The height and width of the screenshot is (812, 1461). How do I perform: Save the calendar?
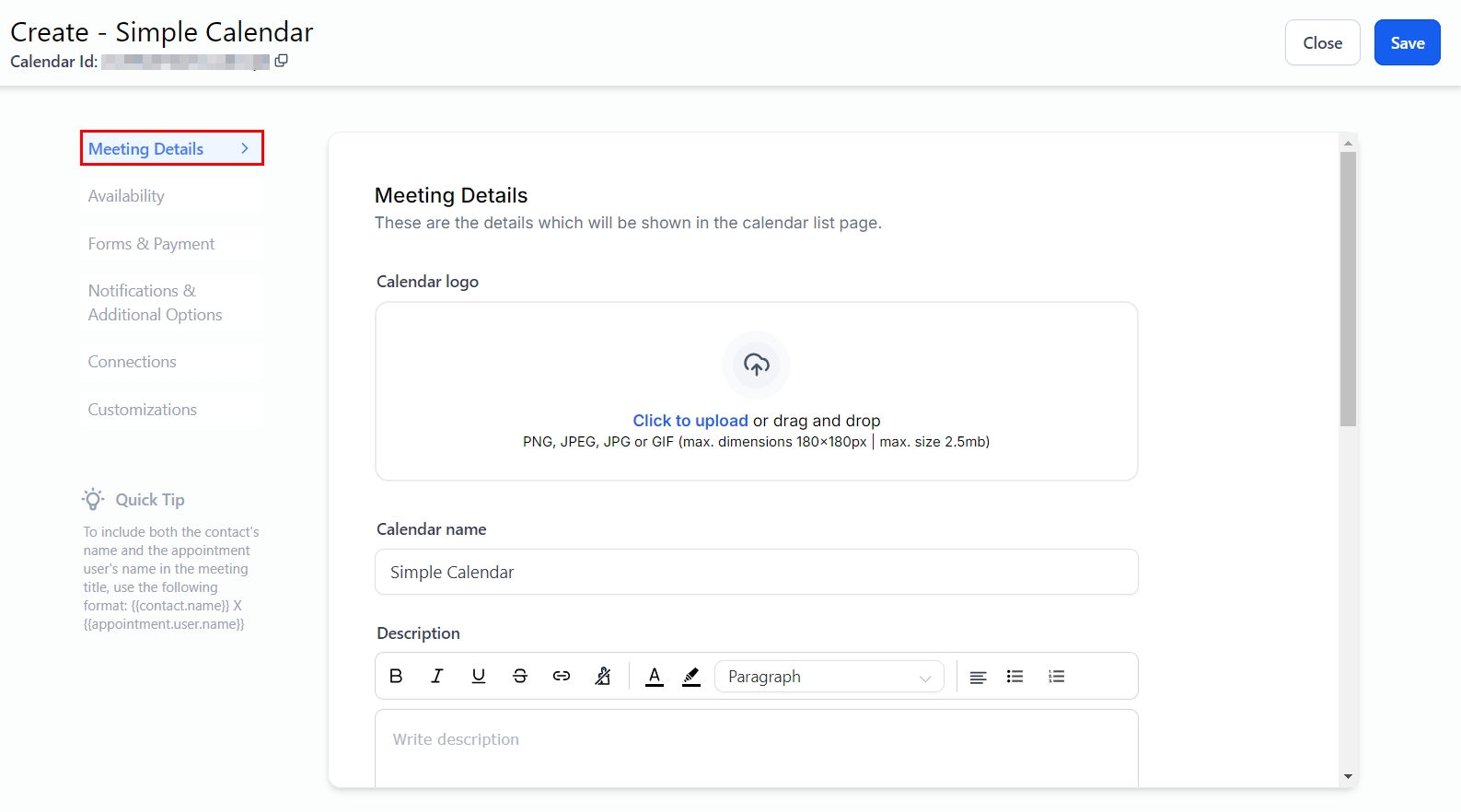coord(1407,43)
